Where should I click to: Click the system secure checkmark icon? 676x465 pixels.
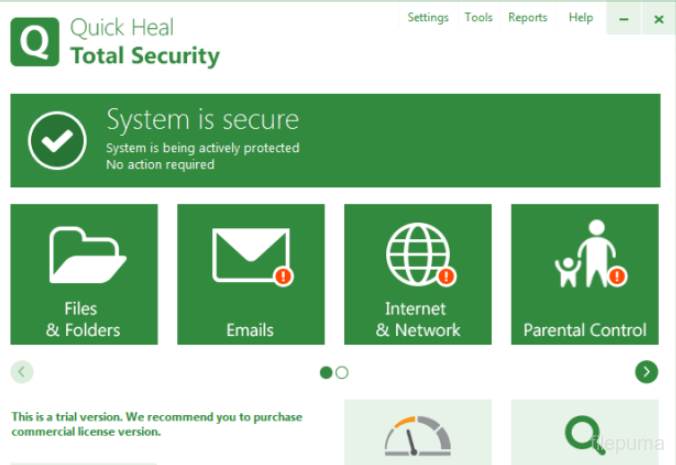[x=57, y=141]
